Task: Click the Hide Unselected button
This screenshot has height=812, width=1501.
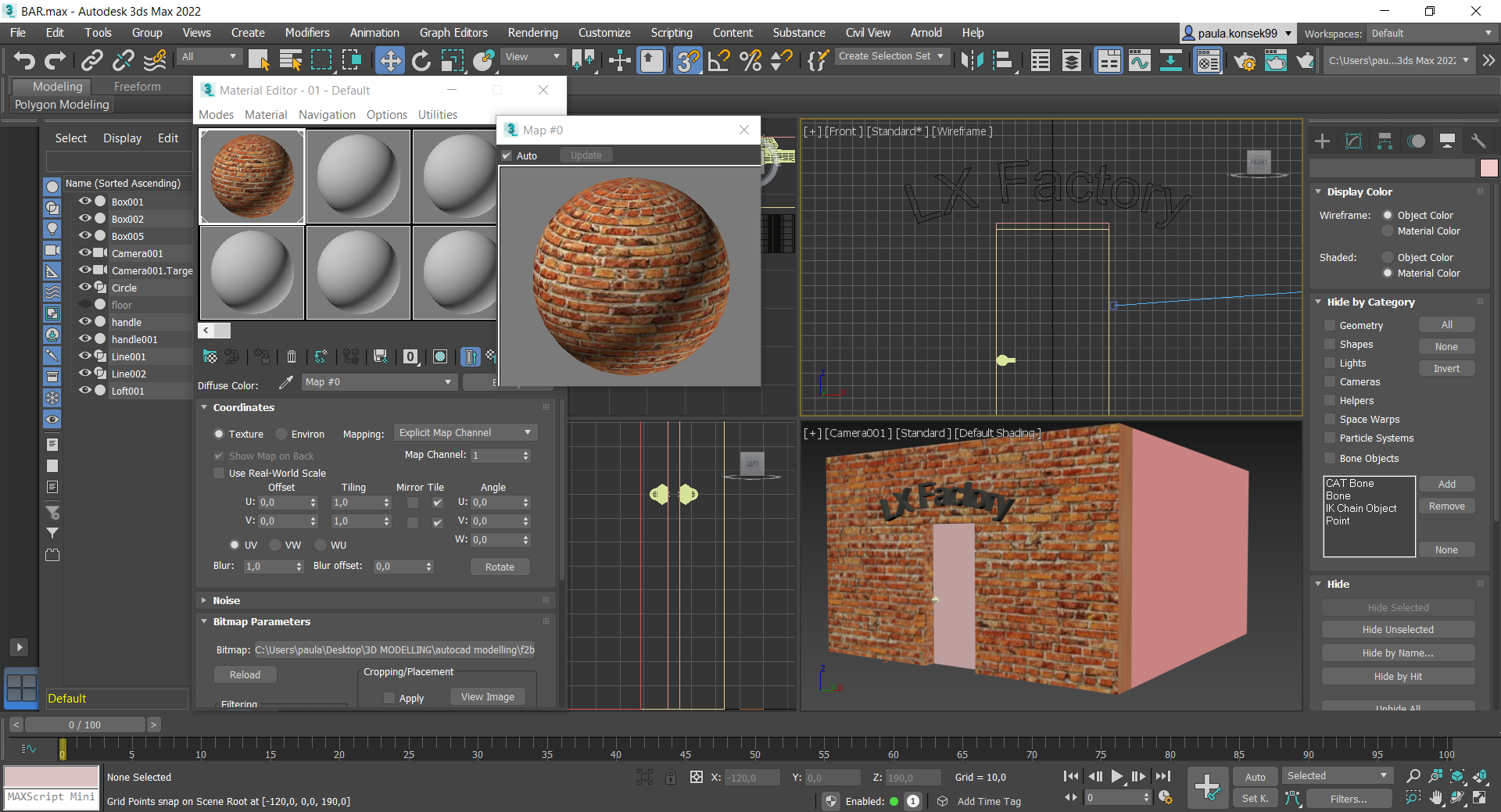Action: coord(1398,629)
